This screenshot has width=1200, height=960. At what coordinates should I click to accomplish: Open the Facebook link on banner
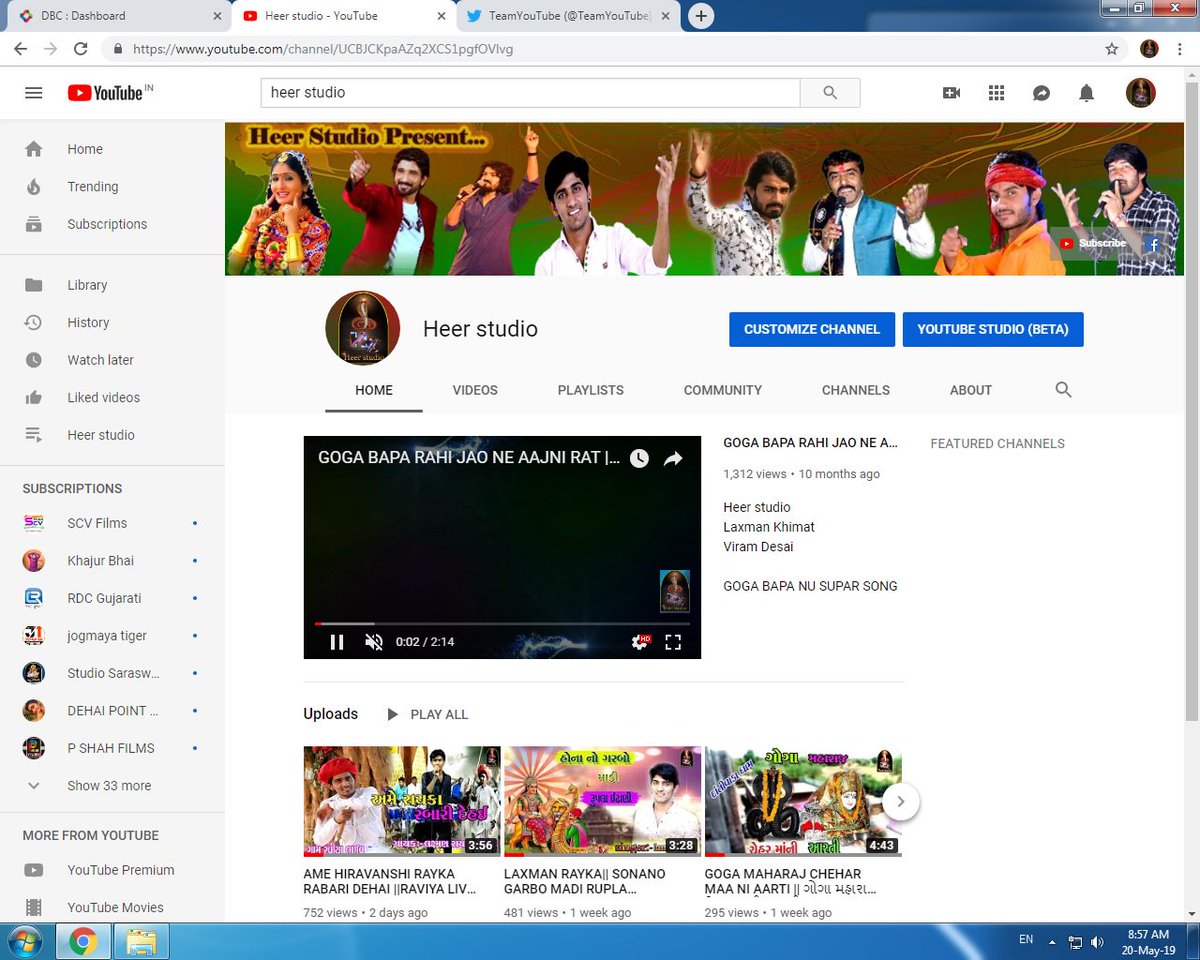1153,244
